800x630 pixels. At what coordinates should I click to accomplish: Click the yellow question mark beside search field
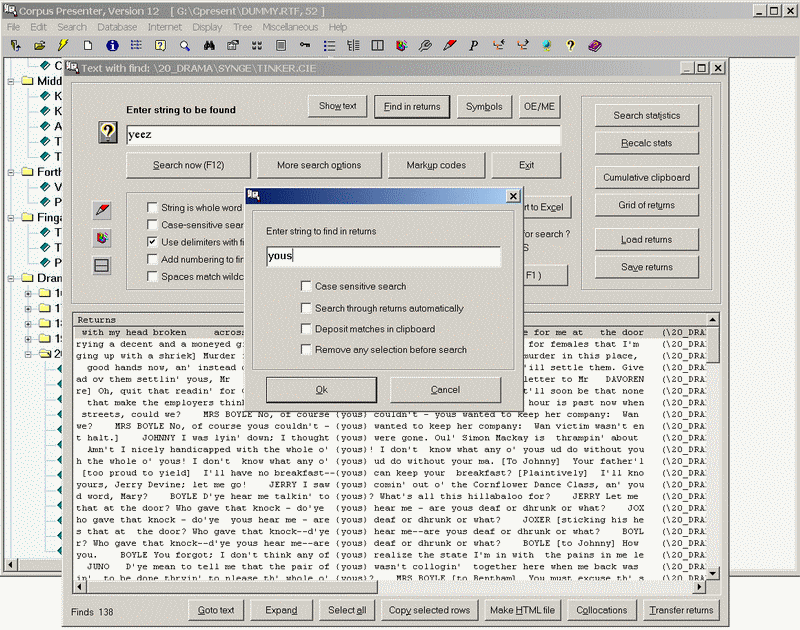pos(108,134)
